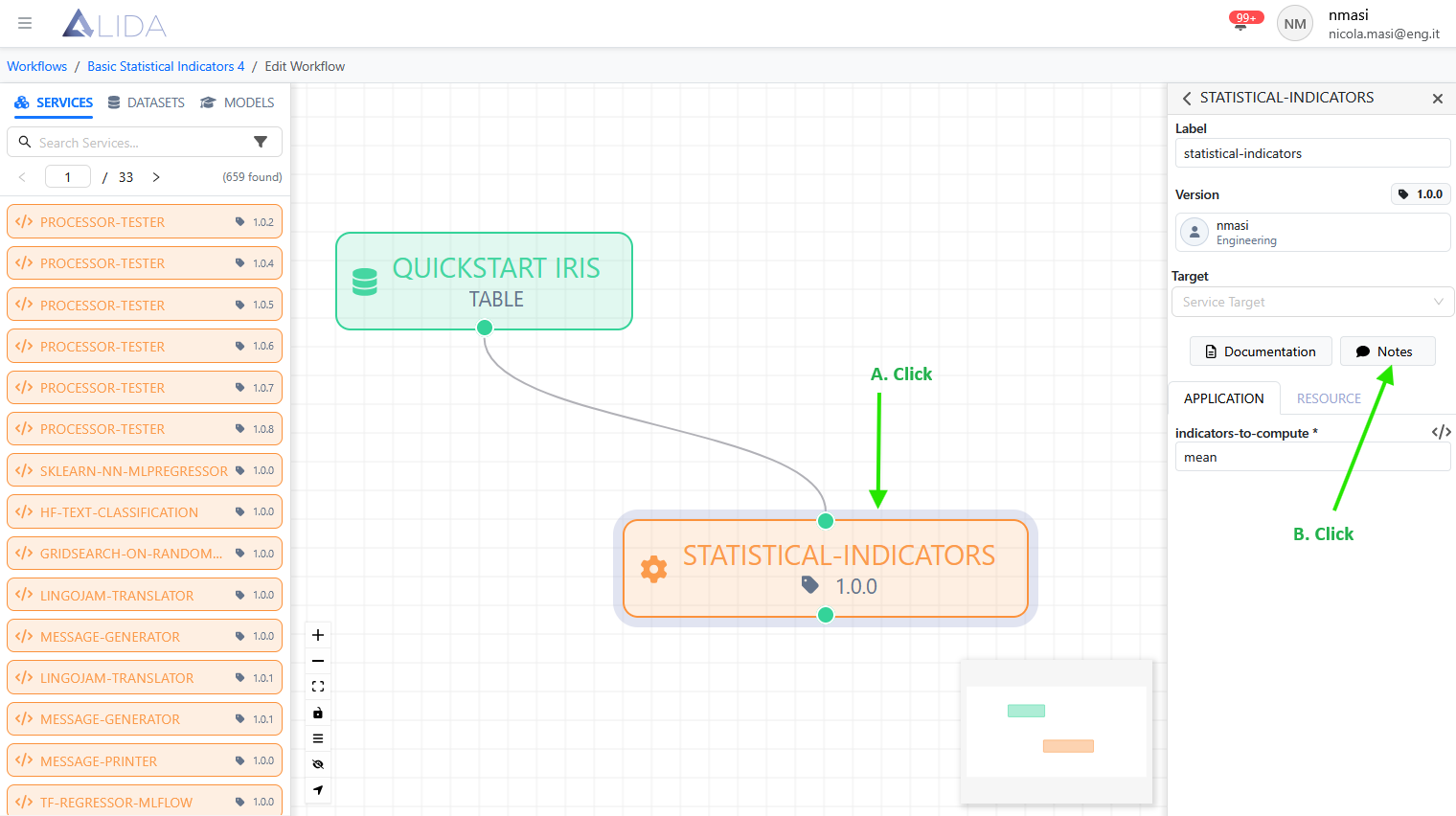Viewport: 1456px width, 816px height.
Task: Click the gear icon on the STATISTICAL-INDICATORS node
Action: coord(653,569)
